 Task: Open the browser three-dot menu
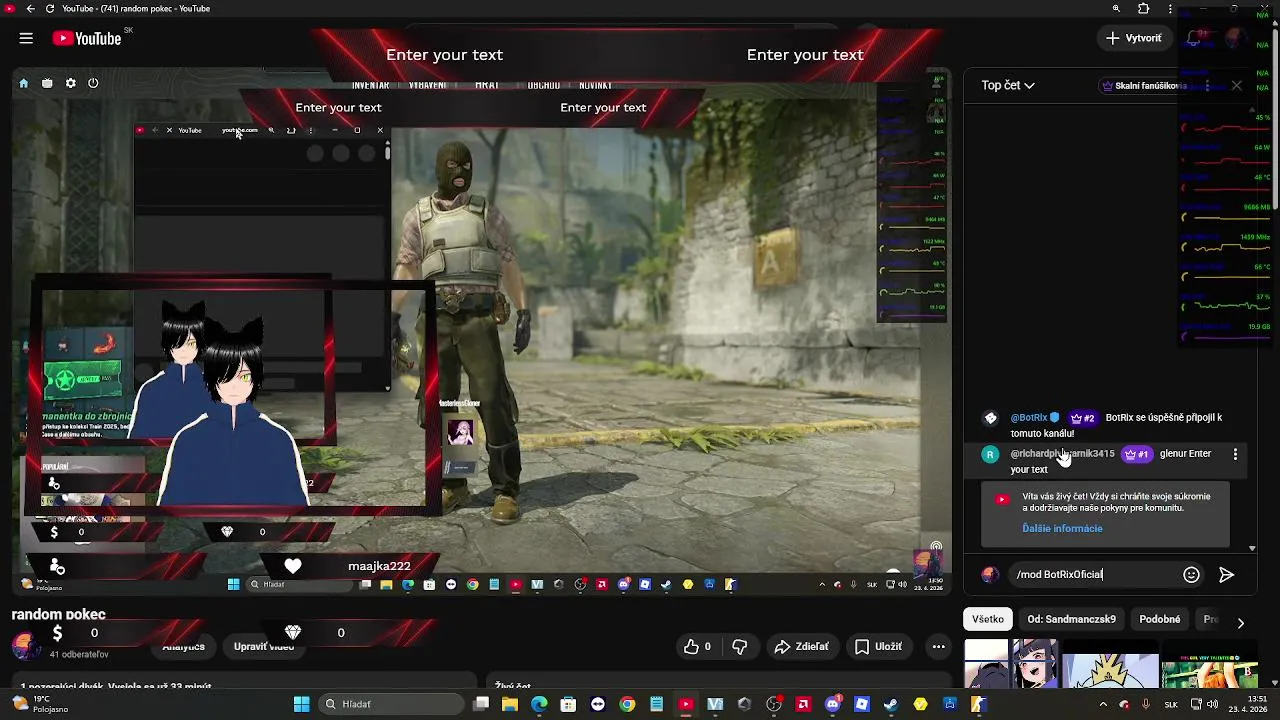(x=1172, y=9)
